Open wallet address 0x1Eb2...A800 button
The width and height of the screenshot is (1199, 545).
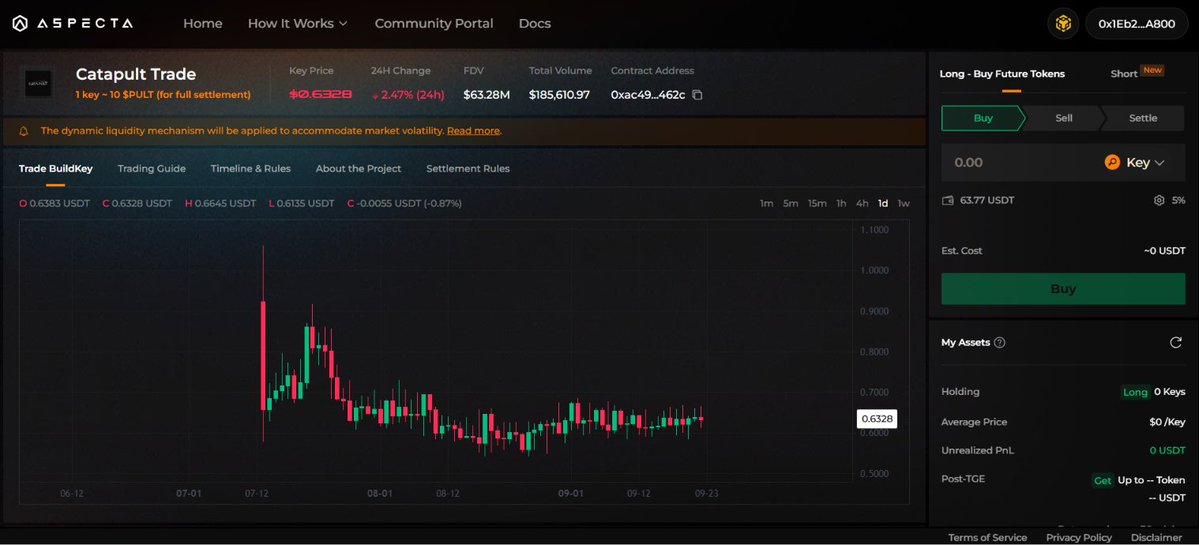[1136, 24]
